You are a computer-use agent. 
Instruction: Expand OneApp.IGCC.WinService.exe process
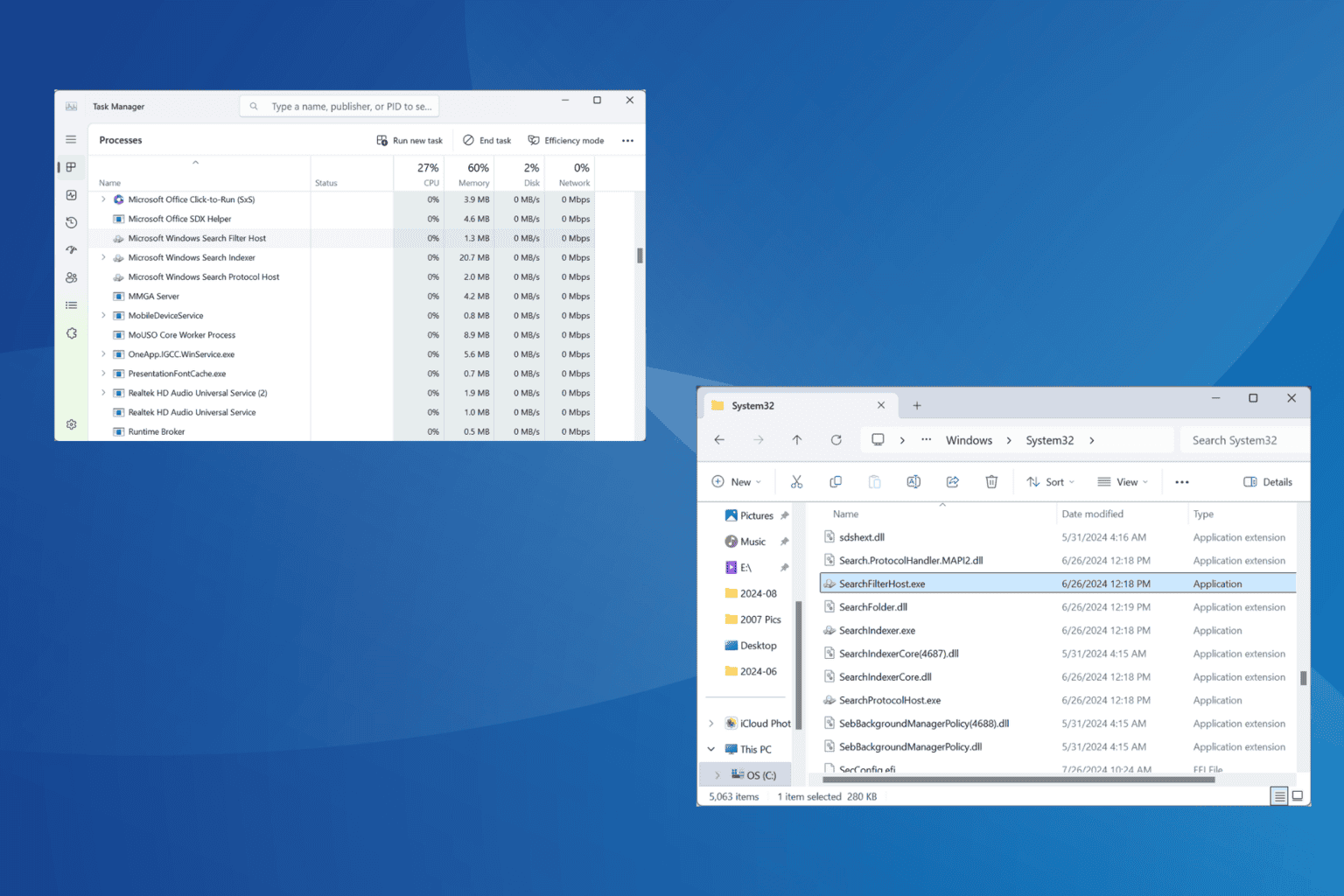[103, 354]
